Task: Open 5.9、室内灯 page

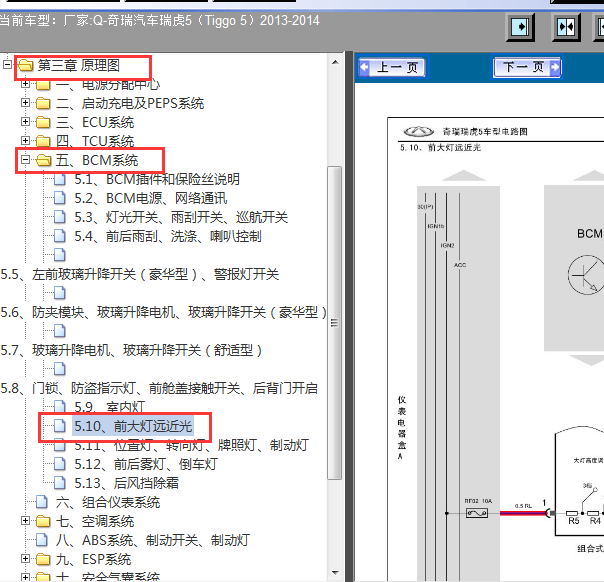Action: click(x=109, y=407)
